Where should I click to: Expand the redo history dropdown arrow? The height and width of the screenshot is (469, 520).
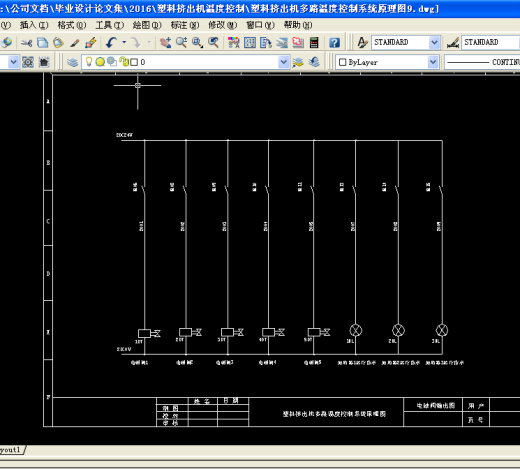[149, 42]
